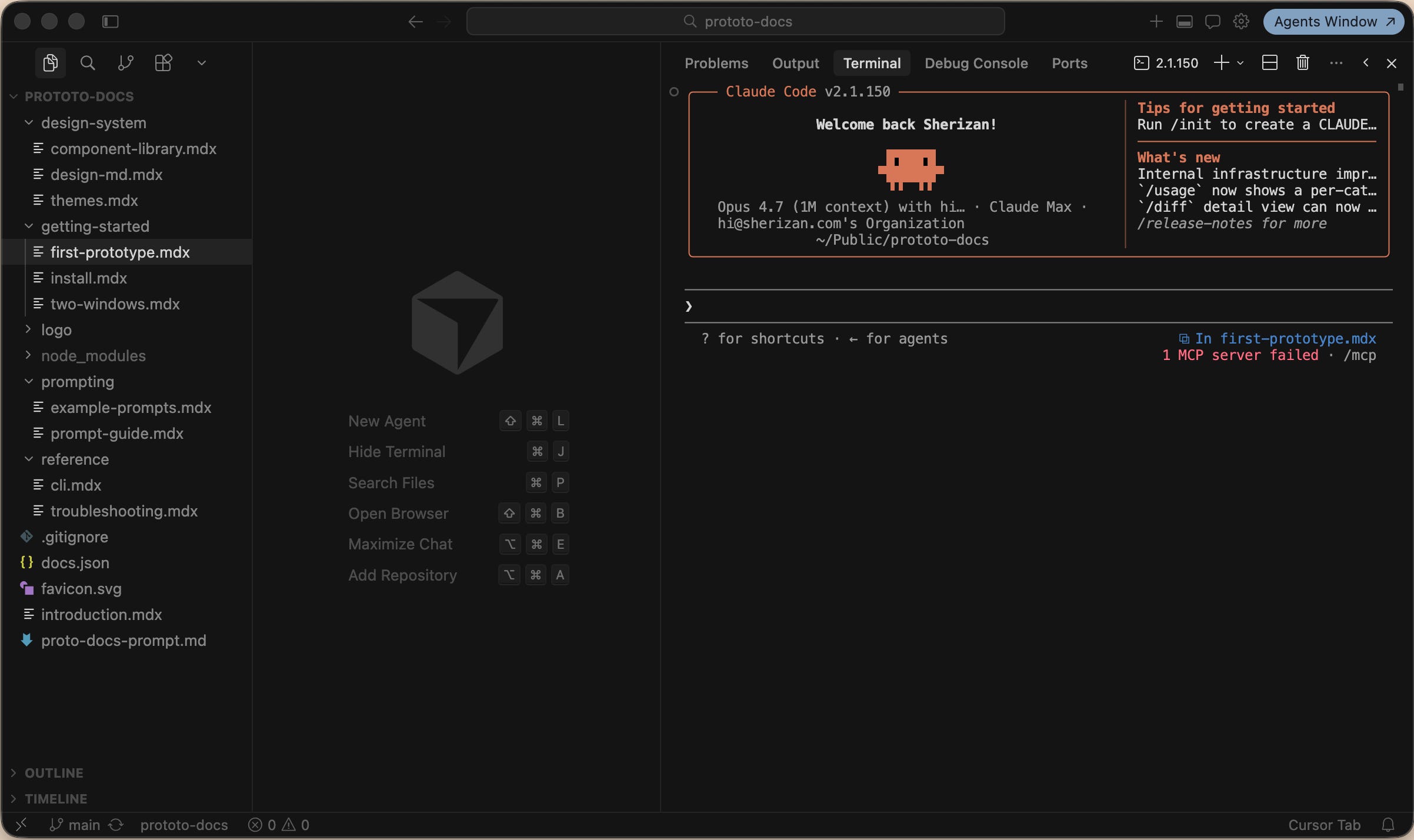The image size is (1414, 840).
Task: Toggle the chat pane icon in title bar
Action: (1212, 22)
